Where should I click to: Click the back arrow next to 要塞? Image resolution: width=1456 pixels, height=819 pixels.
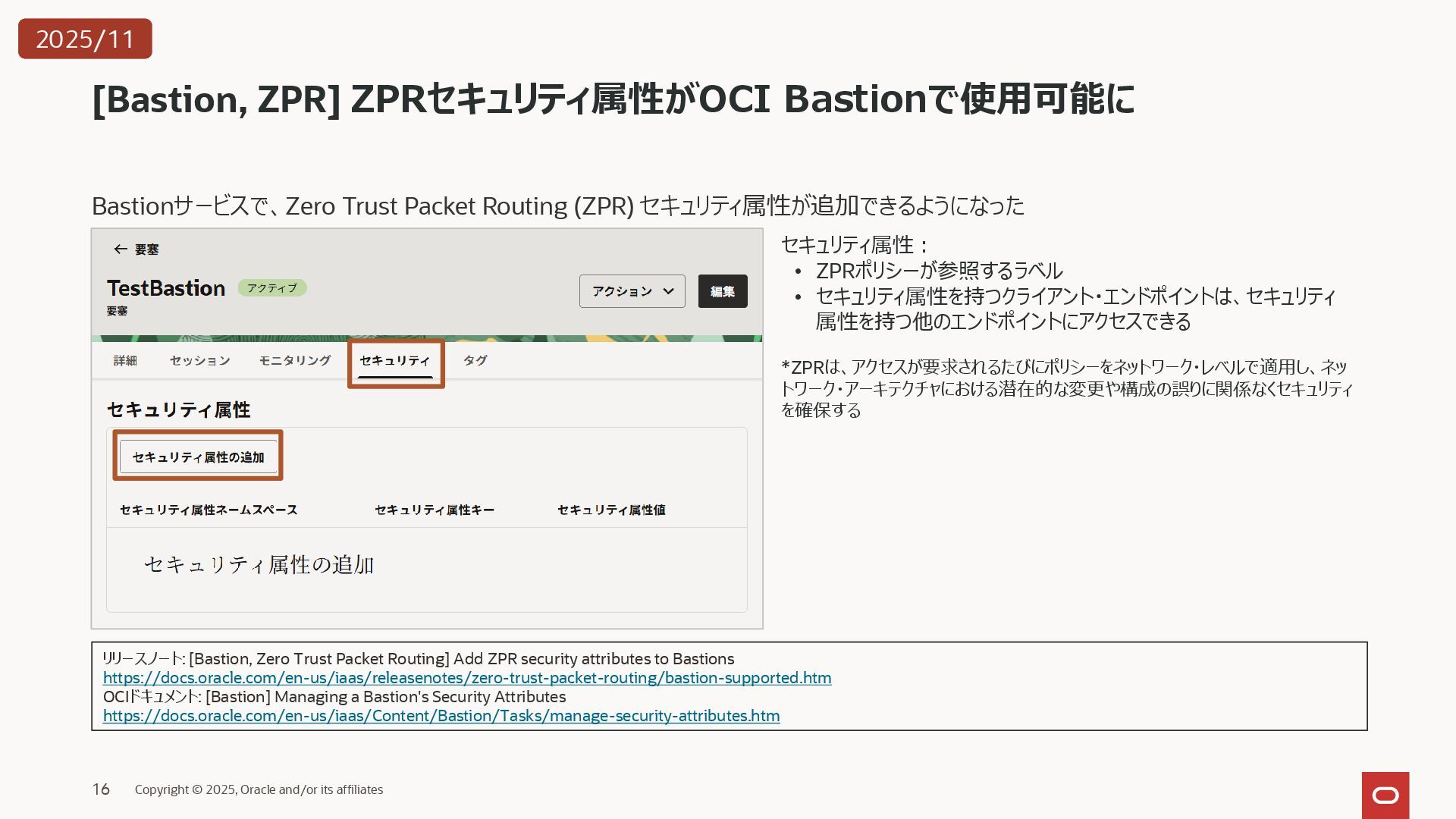click(x=120, y=249)
